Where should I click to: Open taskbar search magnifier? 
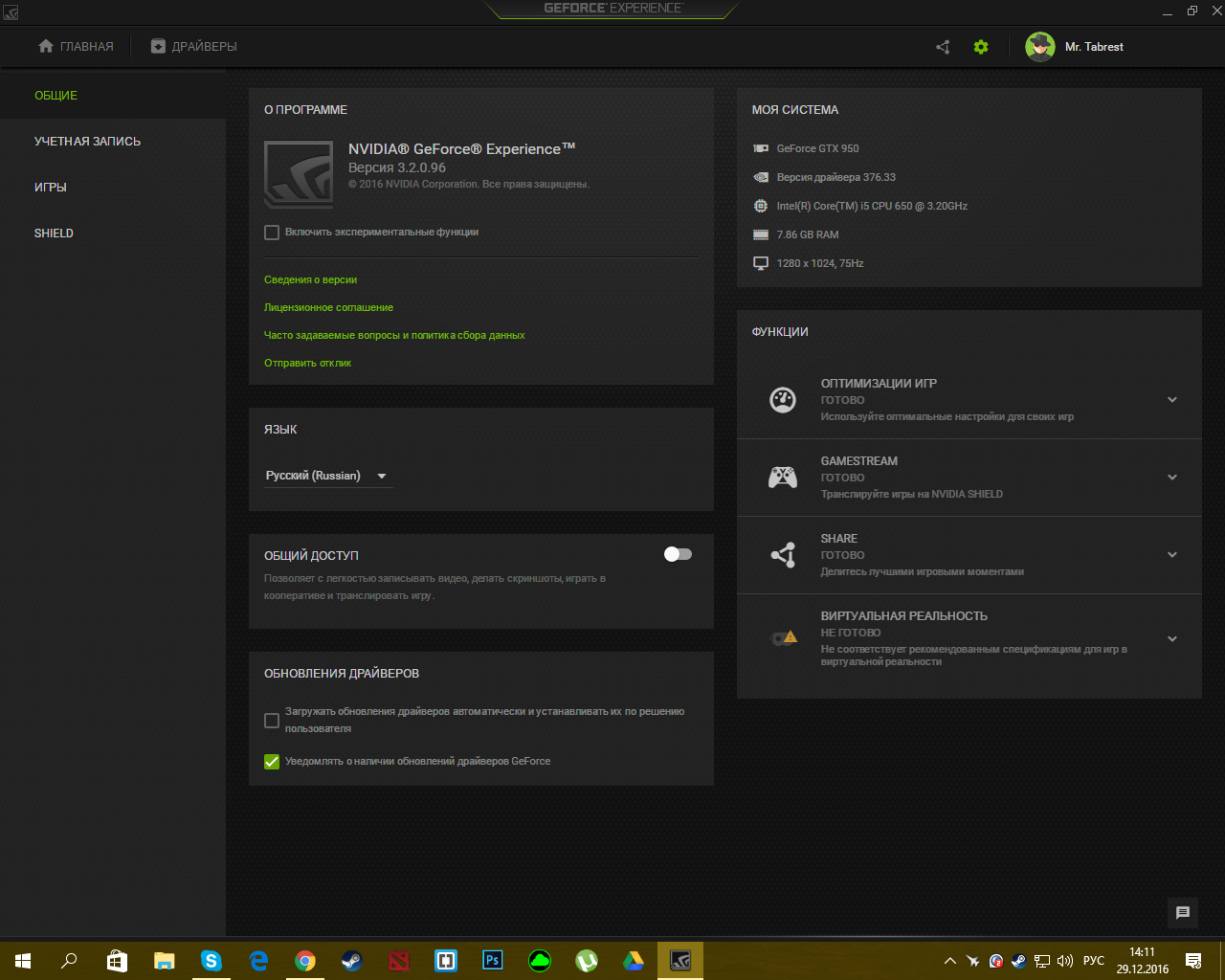69,961
